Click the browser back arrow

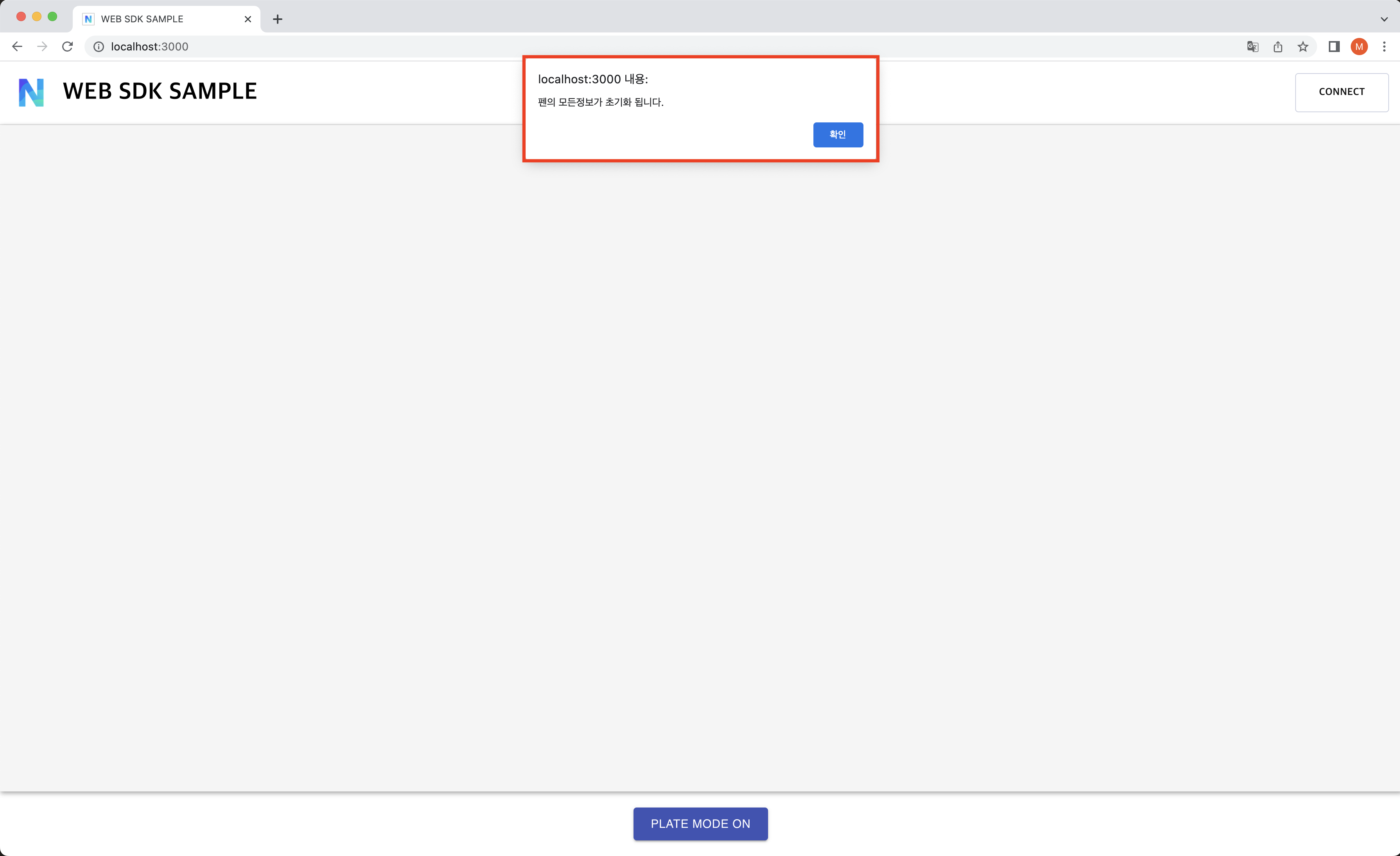pyautogui.click(x=17, y=47)
